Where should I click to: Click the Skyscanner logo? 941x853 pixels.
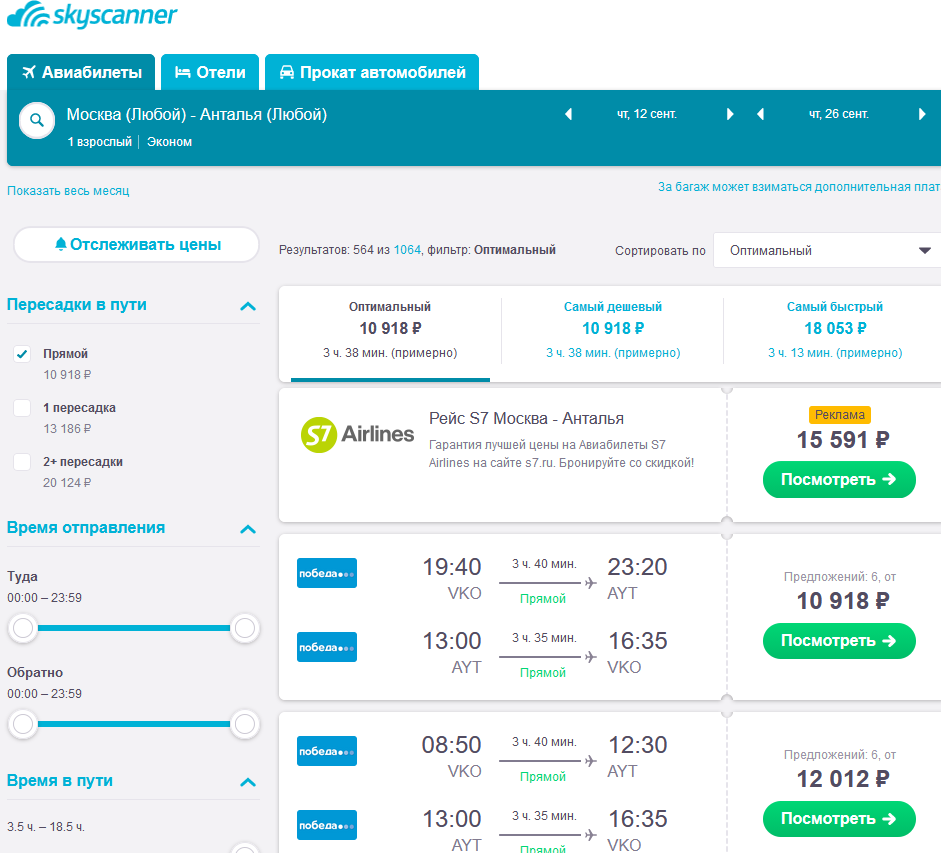click(x=92, y=15)
